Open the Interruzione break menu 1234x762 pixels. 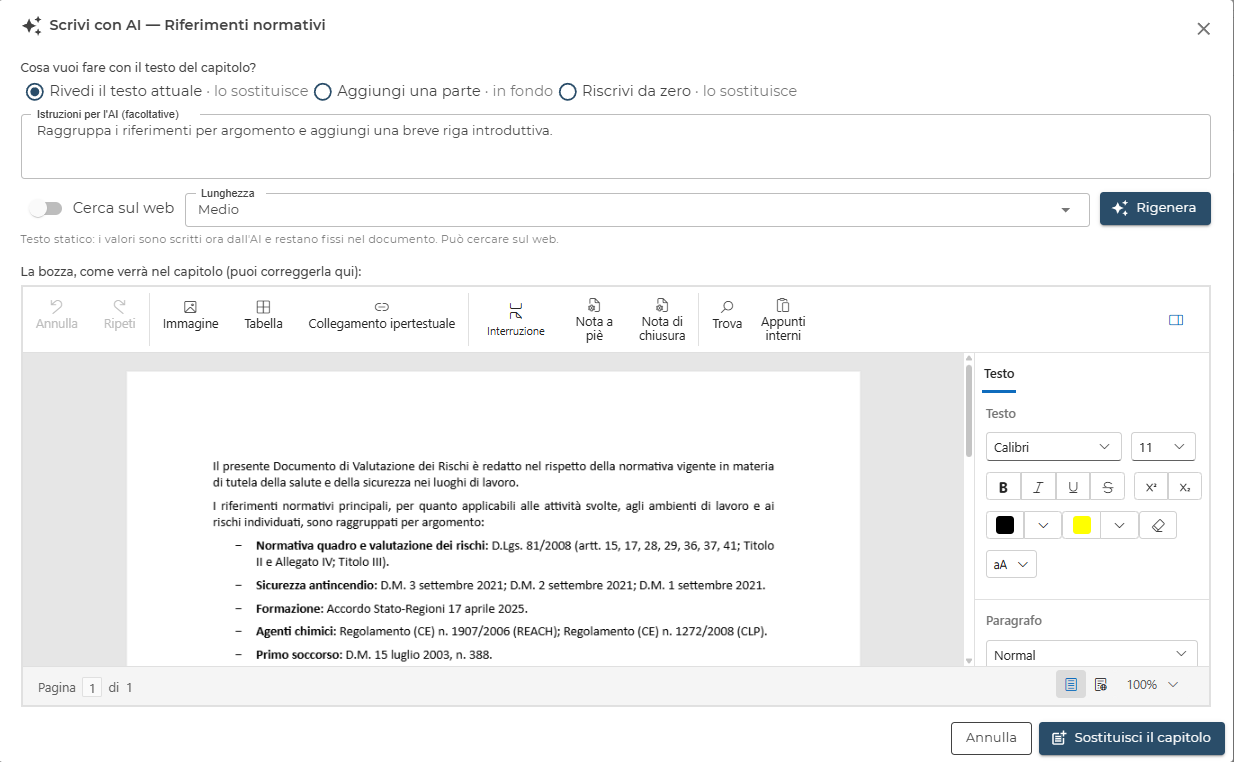pyautogui.click(x=516, y=320)
